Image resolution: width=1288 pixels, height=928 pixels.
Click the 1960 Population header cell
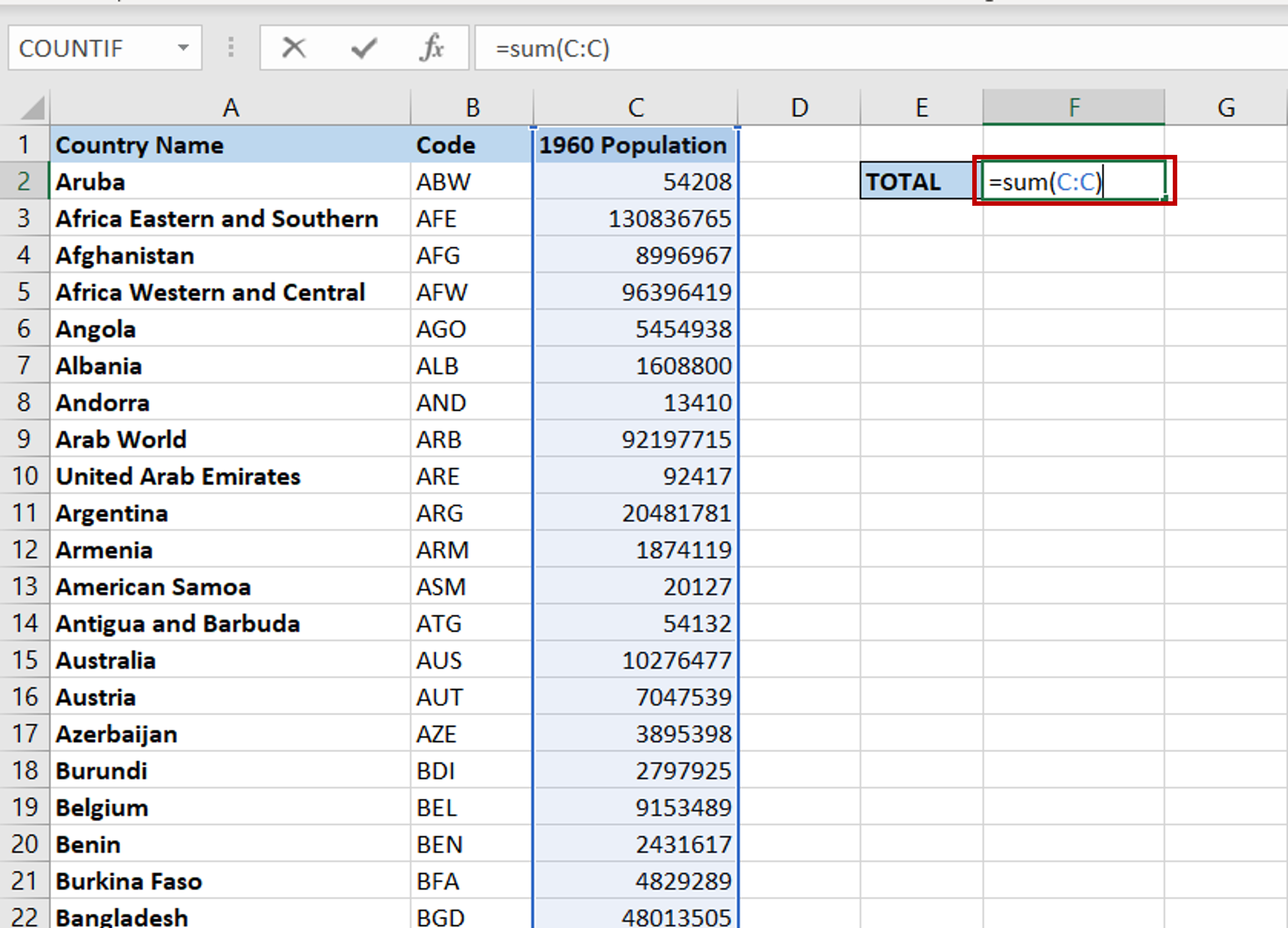634,146
